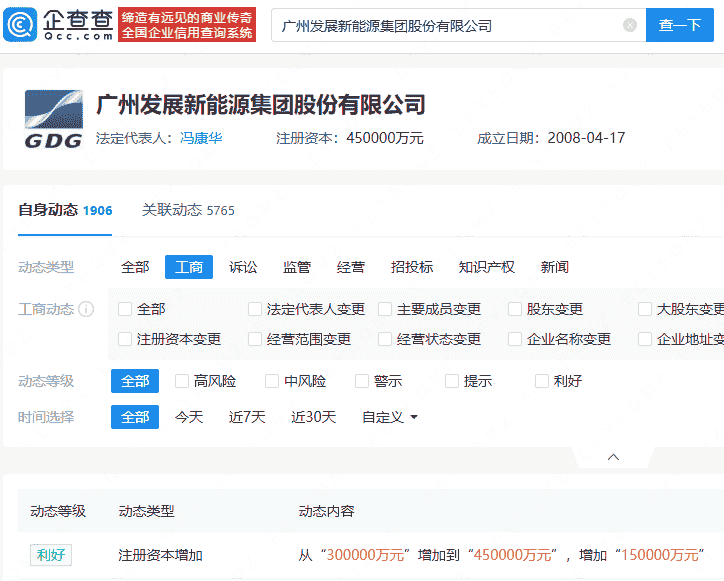Screen dimensions: 724x581
Task: Open legal representative 冯康华 link
Action: 201,138
